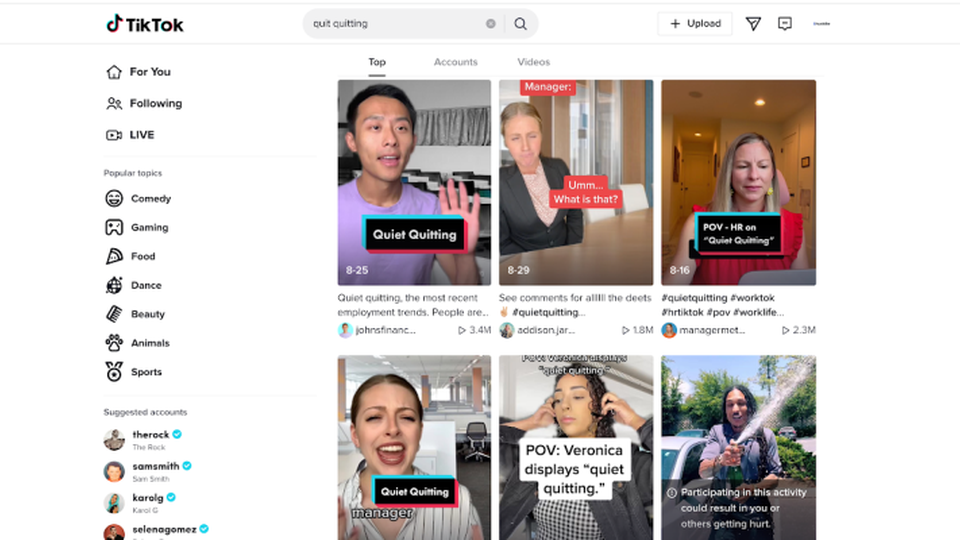Open the samsmith account name

coord(156,466)
